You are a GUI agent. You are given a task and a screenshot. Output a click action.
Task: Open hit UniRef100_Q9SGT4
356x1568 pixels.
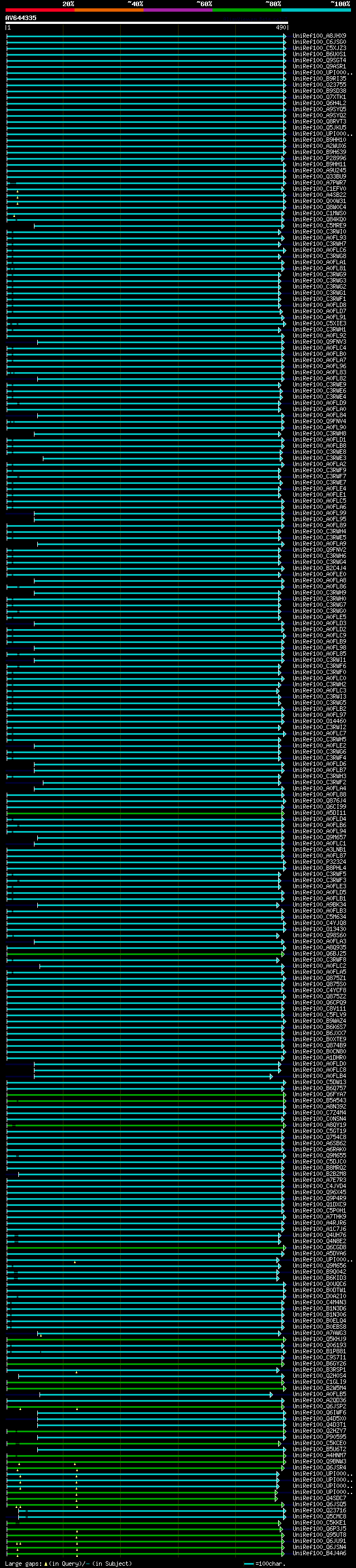point(319,60)
